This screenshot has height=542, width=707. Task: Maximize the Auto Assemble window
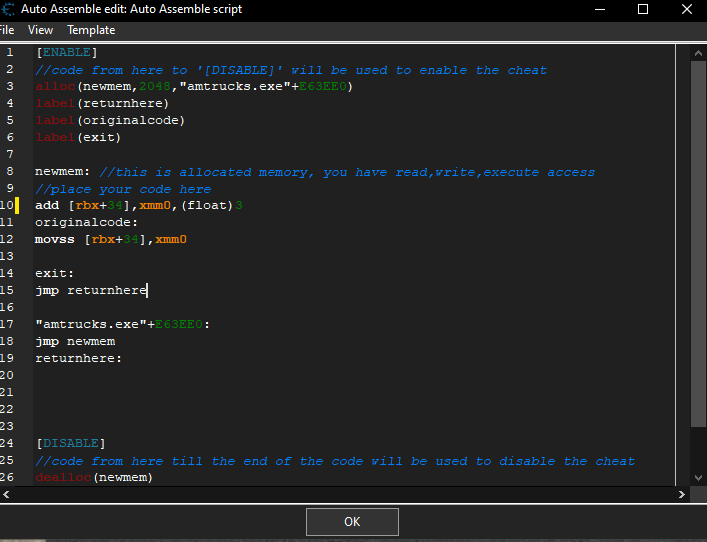click(x=643, y=9)
